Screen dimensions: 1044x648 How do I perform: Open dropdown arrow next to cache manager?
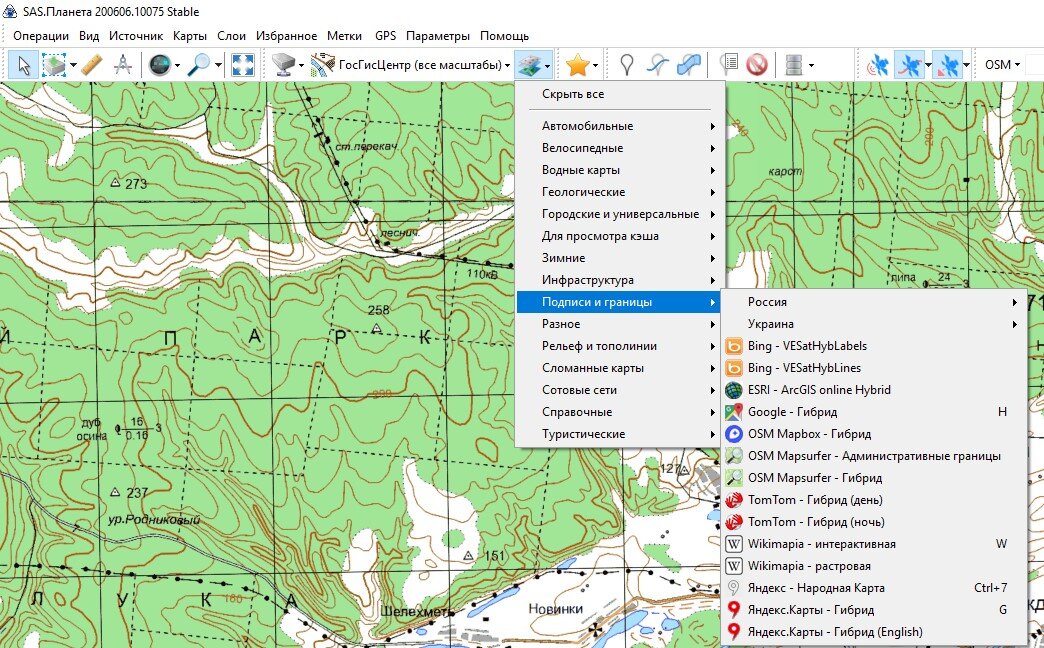[811, 65]
